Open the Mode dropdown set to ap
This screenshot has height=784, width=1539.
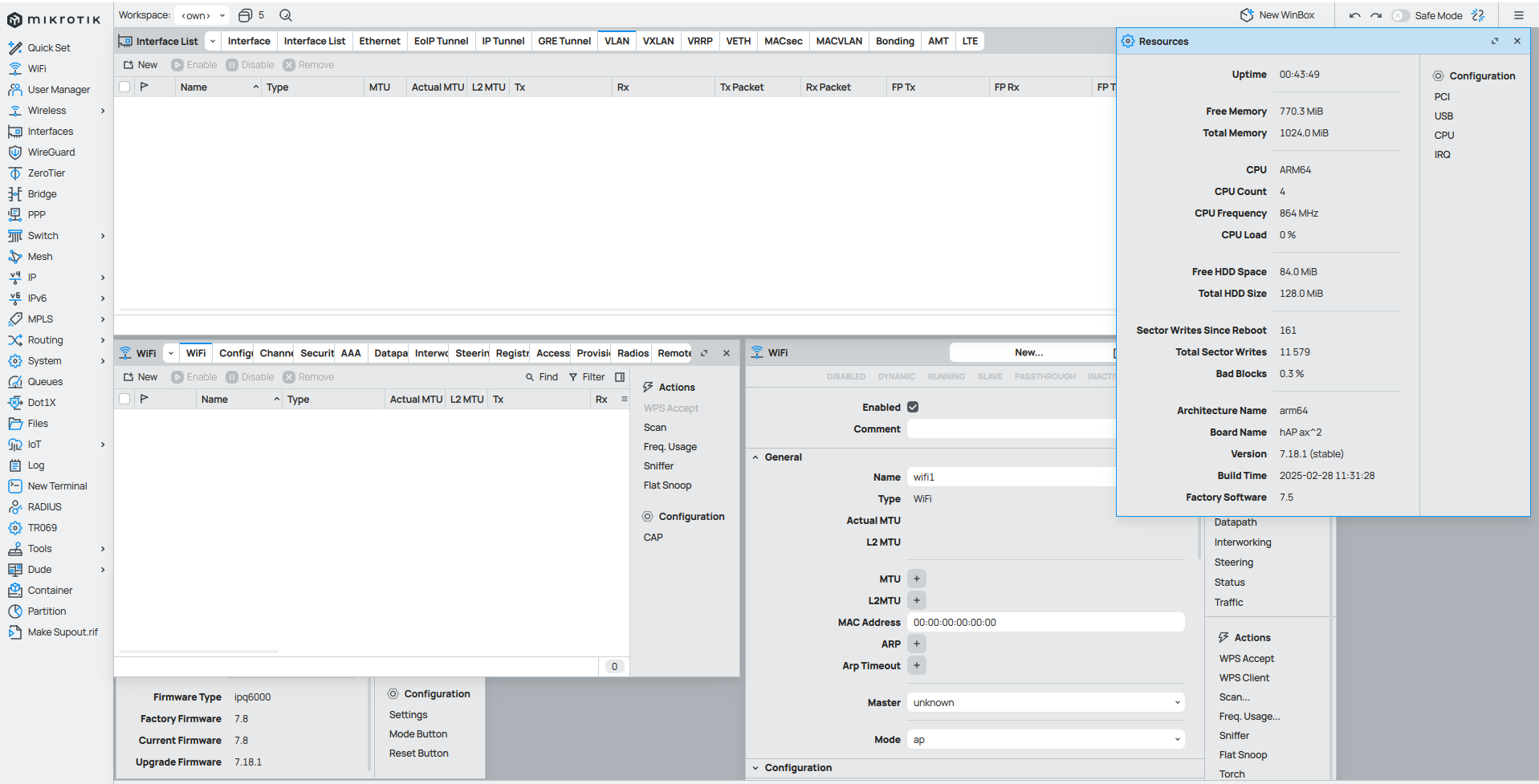pyautogui.click(x=1045, y=740)
